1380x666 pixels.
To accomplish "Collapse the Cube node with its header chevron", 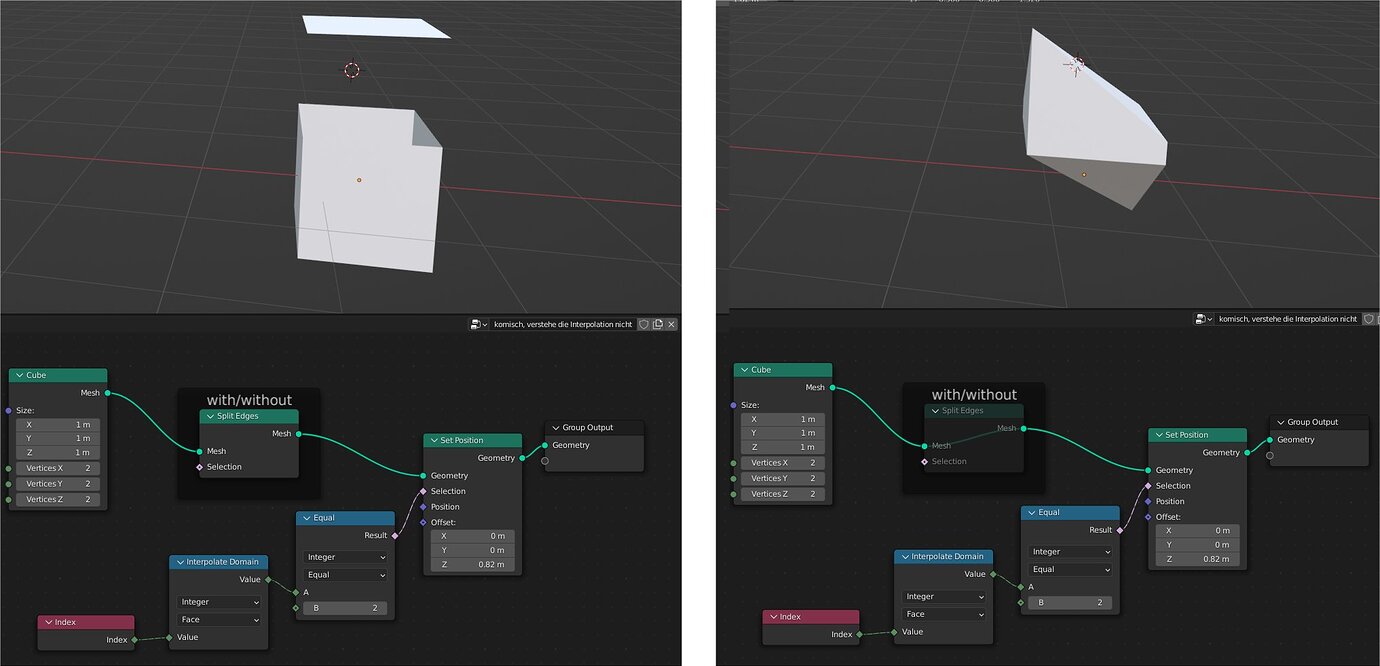I will 21,375.
